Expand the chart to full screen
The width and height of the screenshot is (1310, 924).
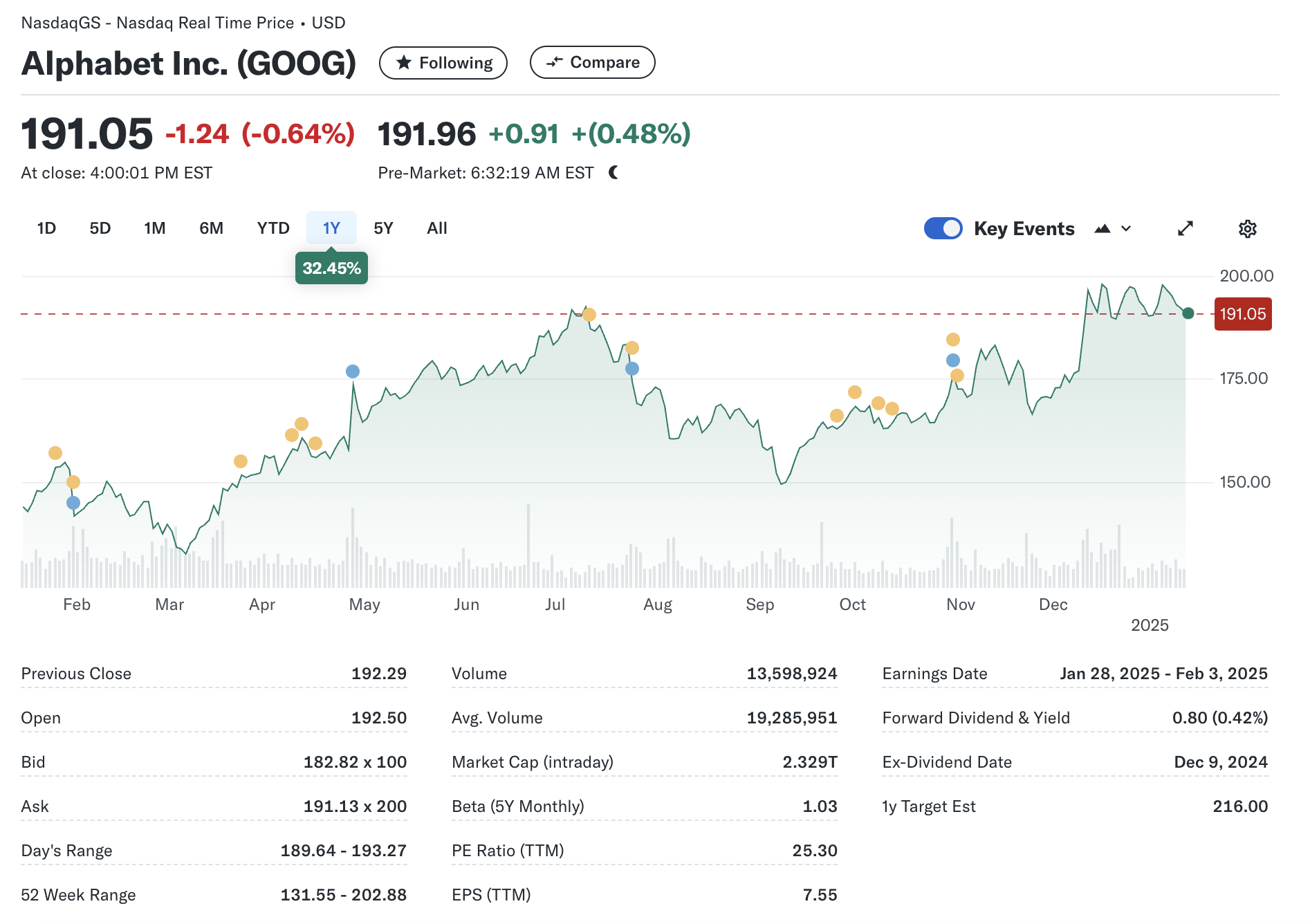(x=1186, y=229)
